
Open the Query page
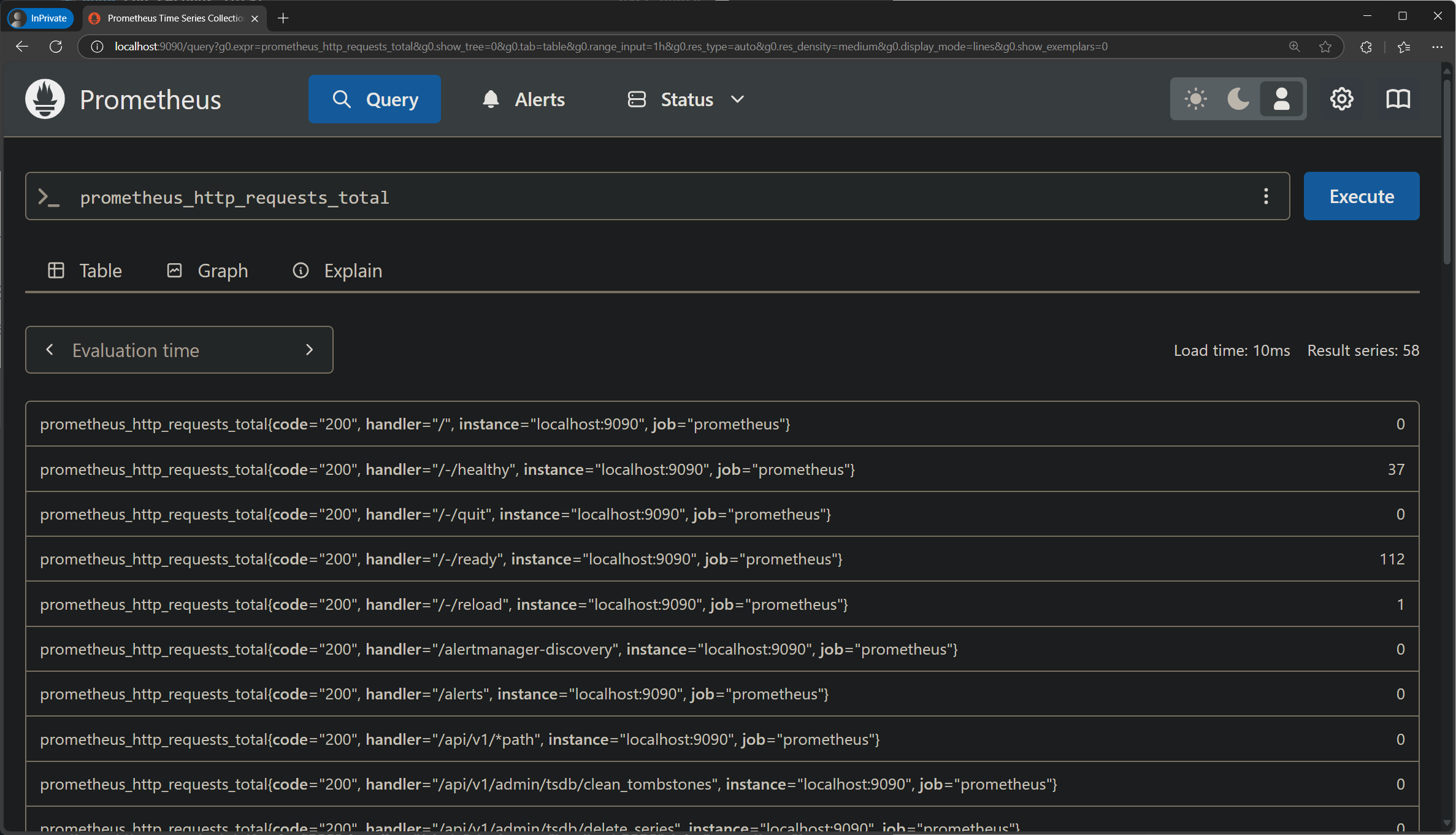click(375, 99)
